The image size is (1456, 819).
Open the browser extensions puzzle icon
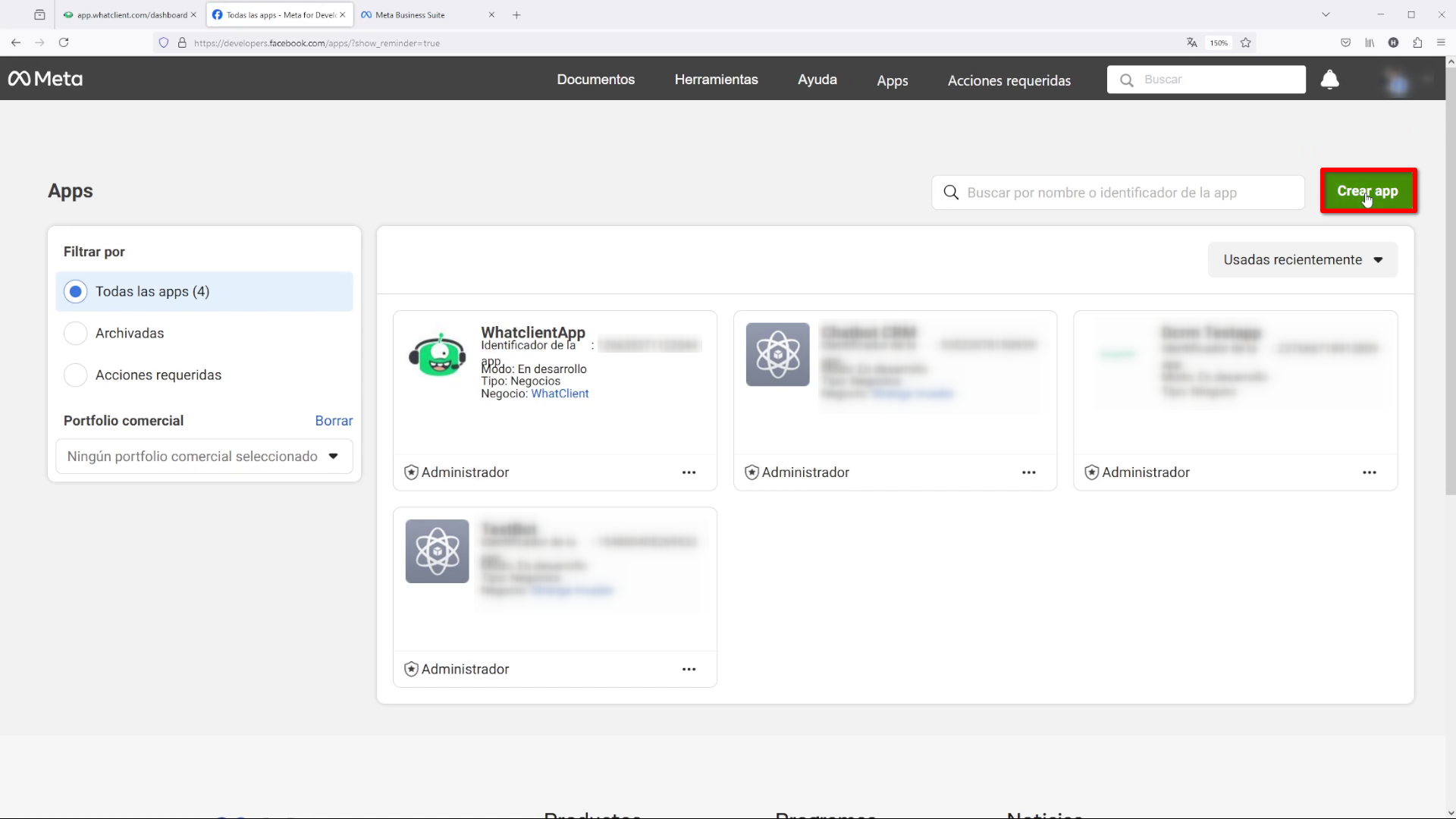(x=1417, y=42)
